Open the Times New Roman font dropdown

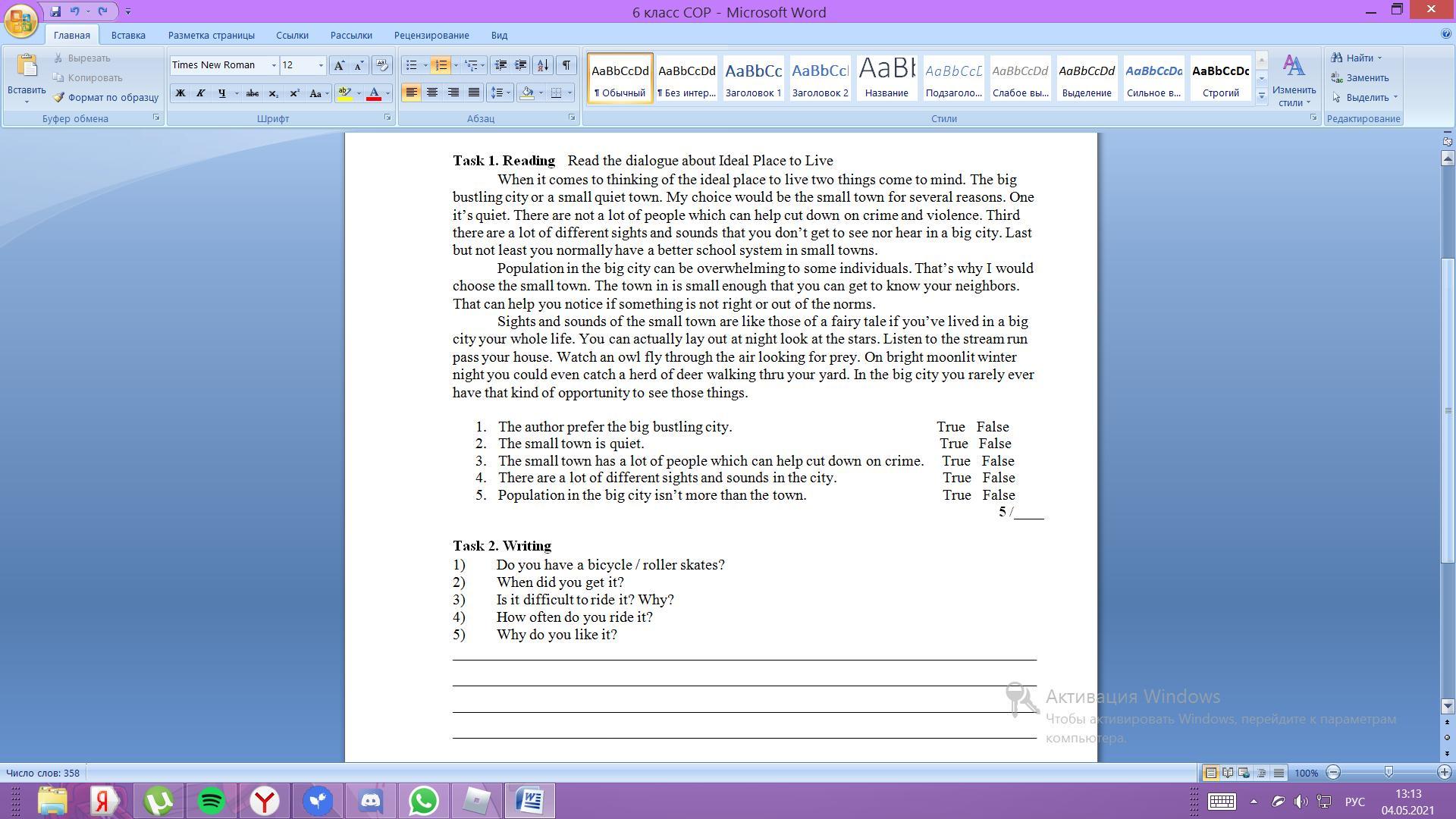pos(274,65)
